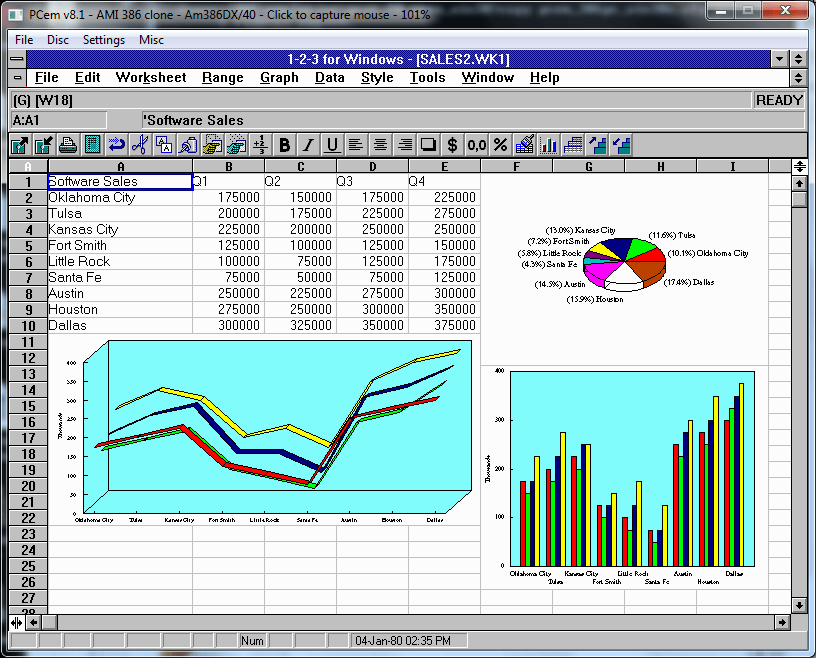
Task: Apply percent format icon
Action: (500, 145)
